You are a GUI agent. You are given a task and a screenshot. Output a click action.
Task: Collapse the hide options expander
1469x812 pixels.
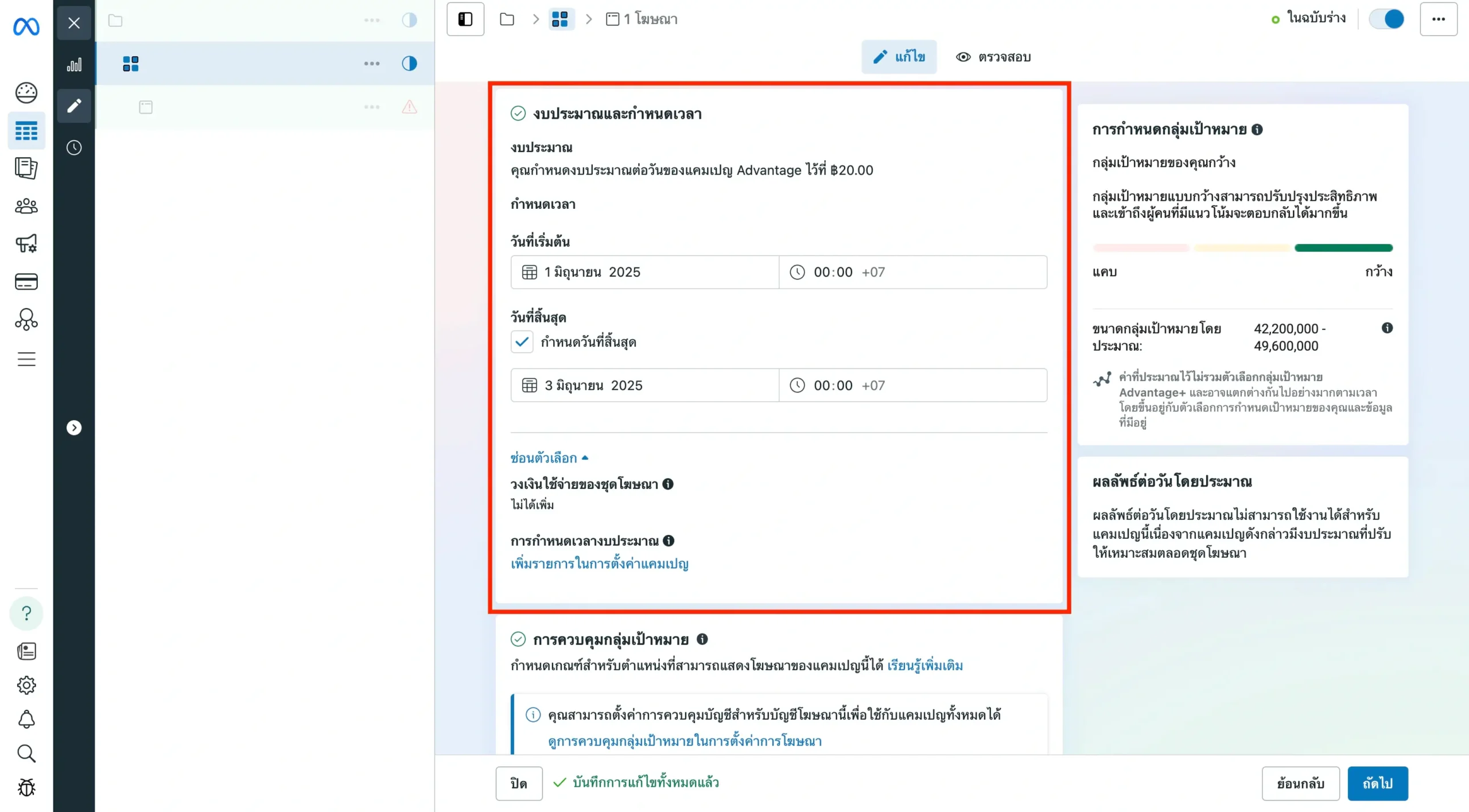(549, 458)
